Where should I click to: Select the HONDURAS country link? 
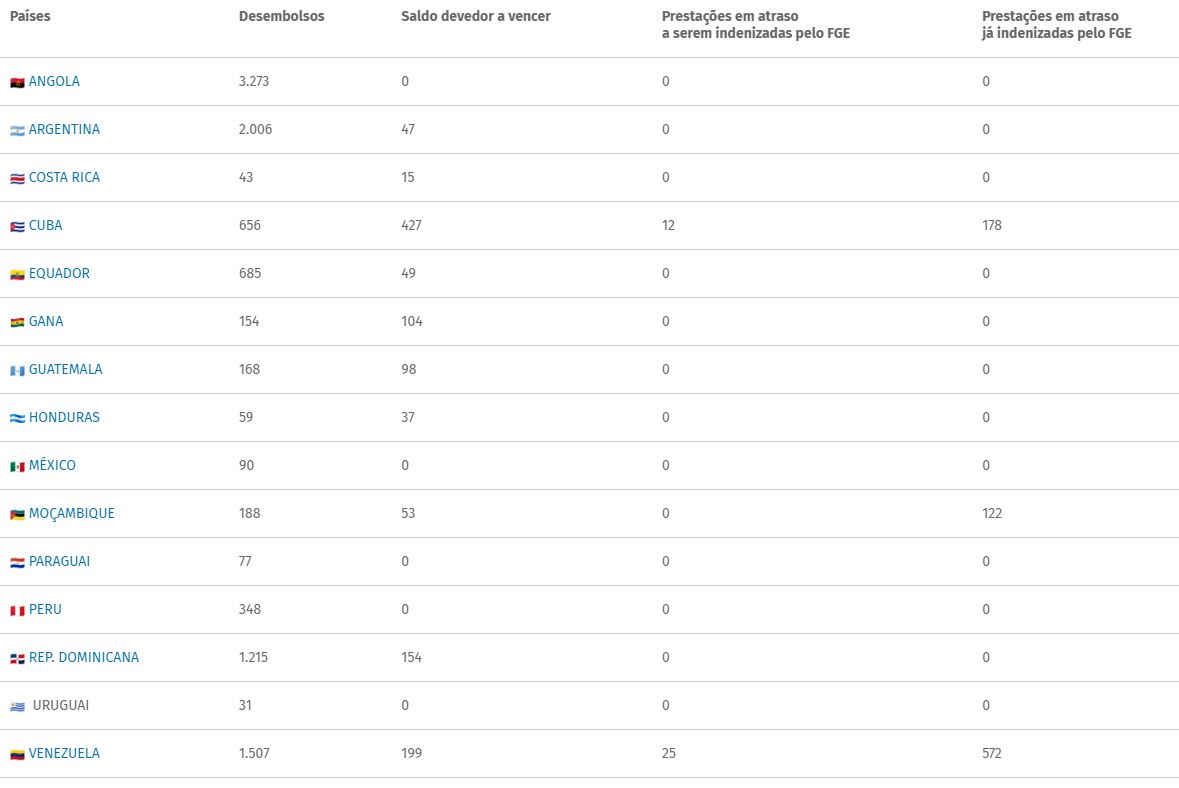tap(64, 417)
